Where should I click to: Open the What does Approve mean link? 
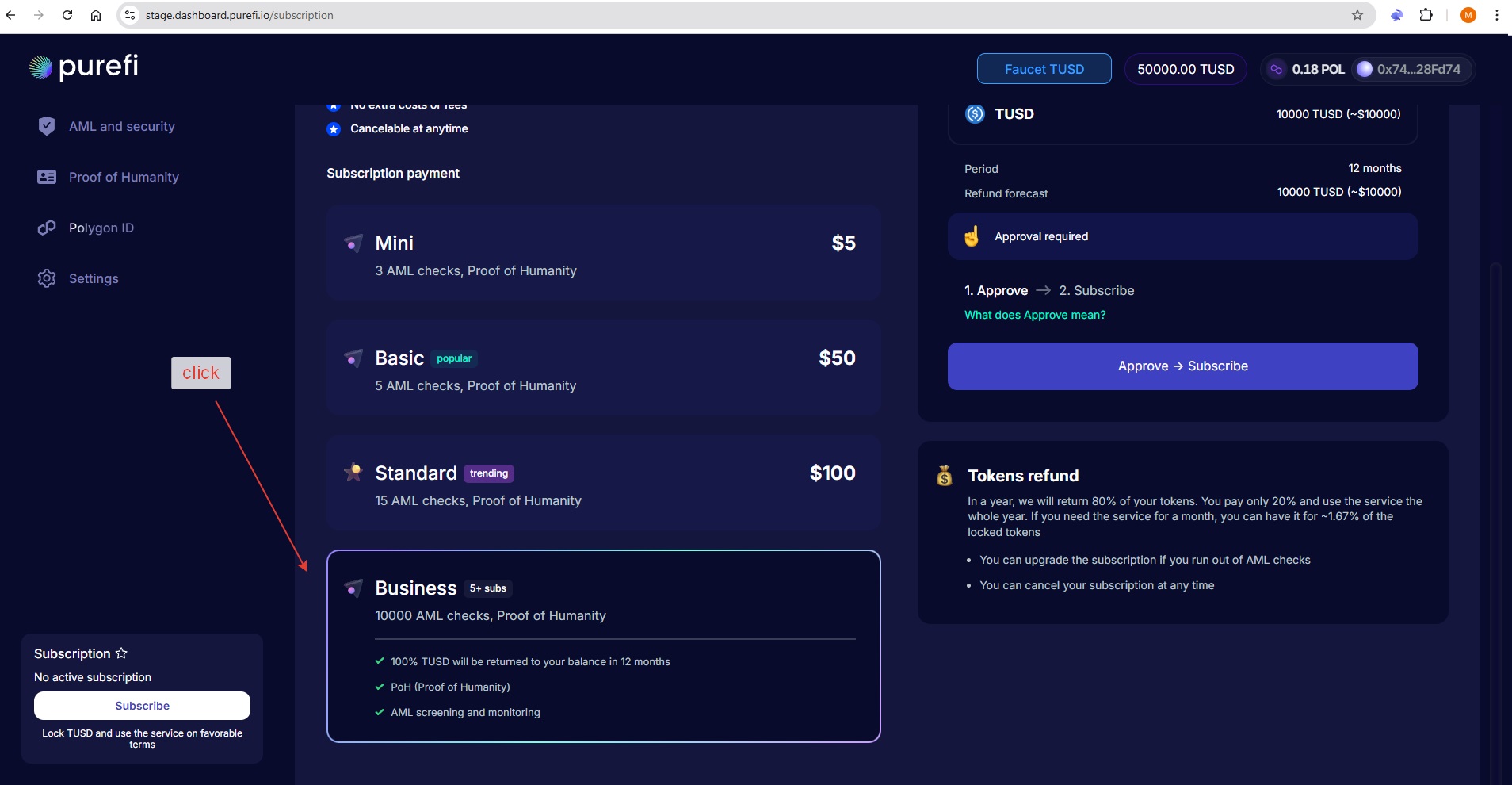click(x=1035, y=315)
